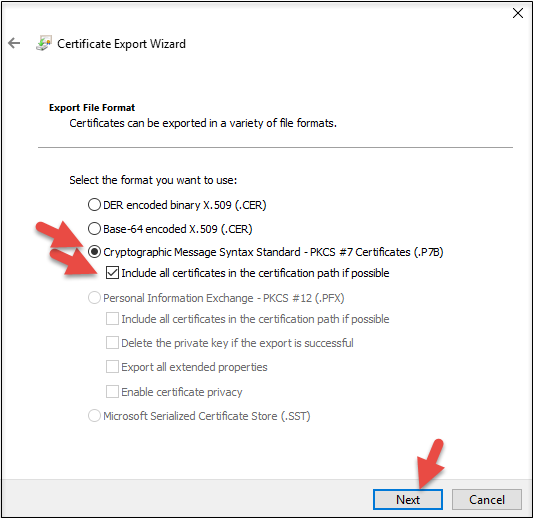Click 'Select the format you want to use:' text
This screenshot has width=533, height=518.
(x=153, y=180)
